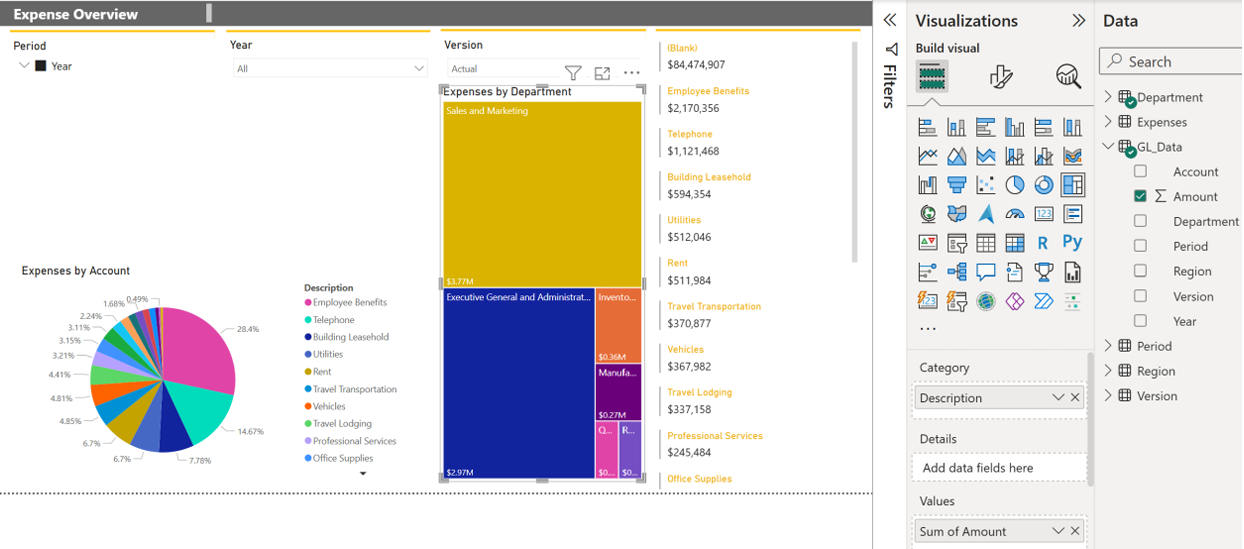The image size is (1244, 549).
Task: Expand the Version table in Data pane
Action: coord(1107,396)
